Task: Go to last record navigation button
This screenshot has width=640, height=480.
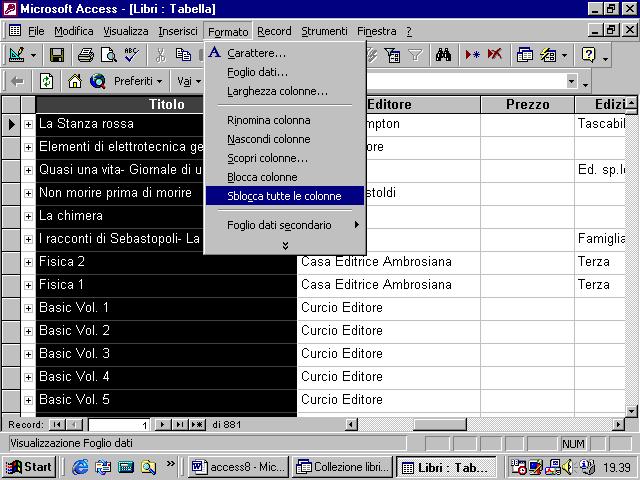Action: 180,424
